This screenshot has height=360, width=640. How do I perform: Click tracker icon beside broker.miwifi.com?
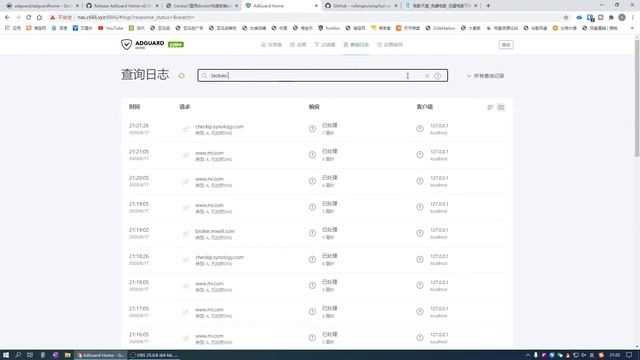[x=186, y=233]
